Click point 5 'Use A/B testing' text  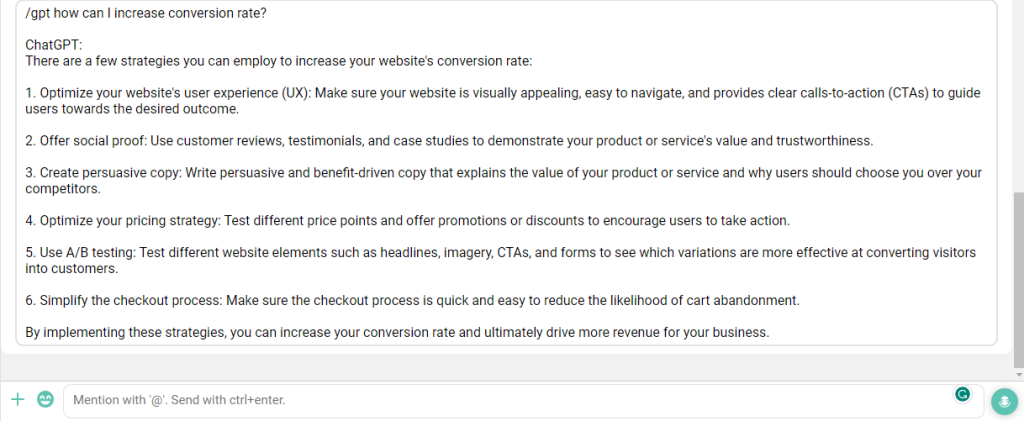tap(500, 260)
